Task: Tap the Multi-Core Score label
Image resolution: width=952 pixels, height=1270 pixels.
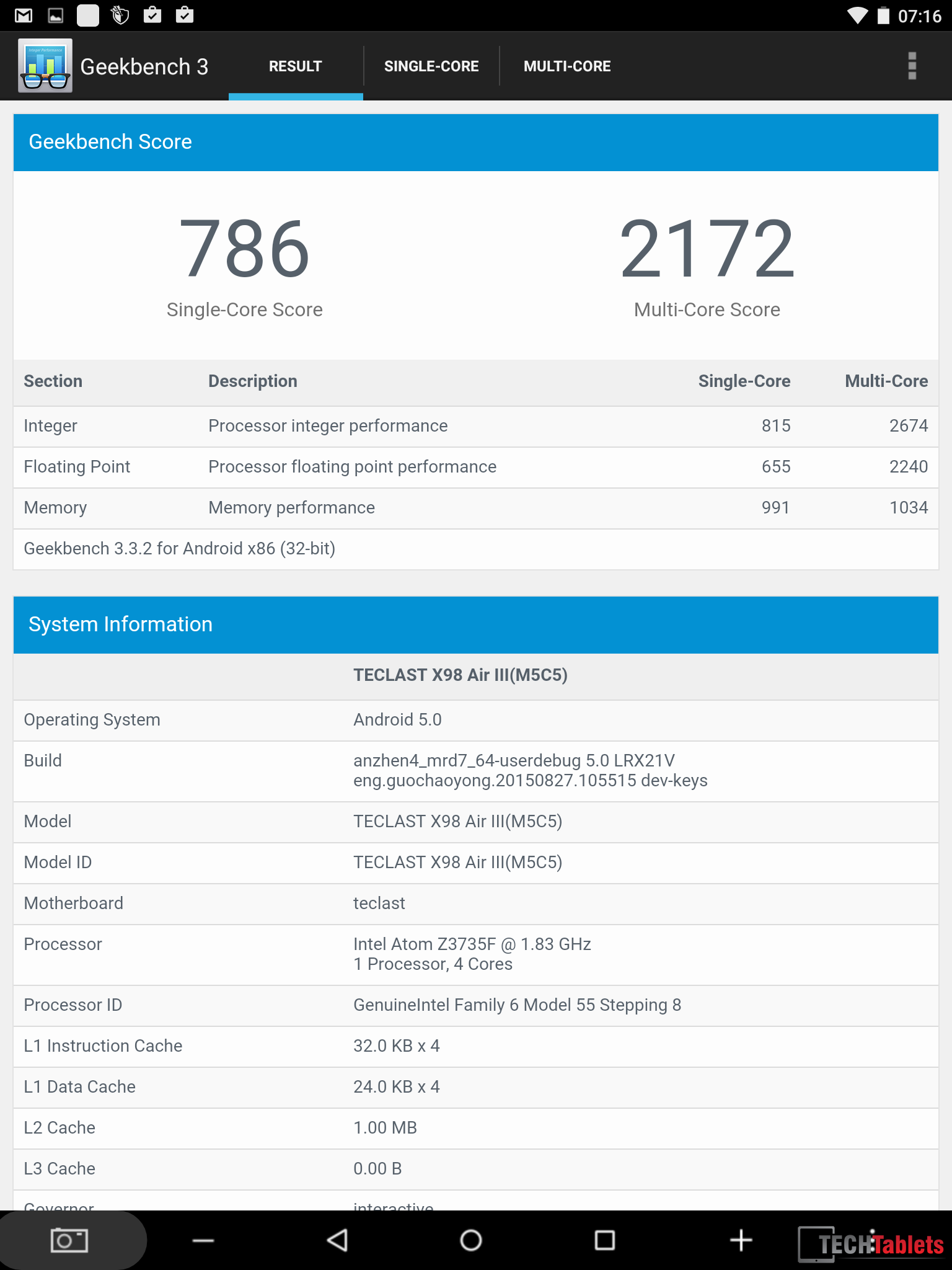Action: (707, 309)
